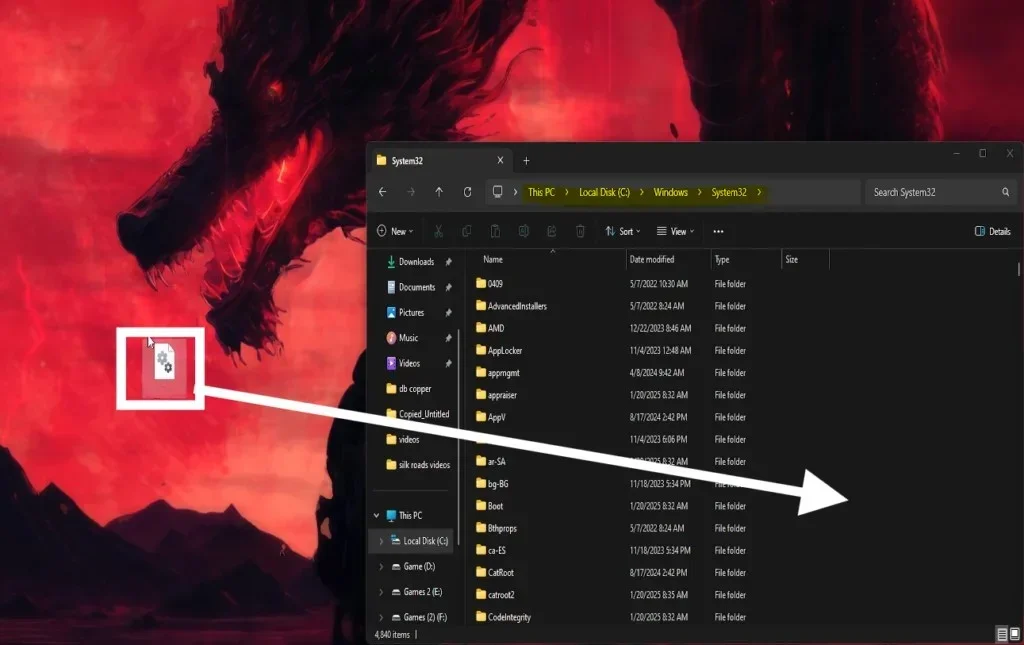Image resolution: width=1024 pixels, height=645 pixels.
Task: Click the Delete trash icon
Action: (580, 231)
